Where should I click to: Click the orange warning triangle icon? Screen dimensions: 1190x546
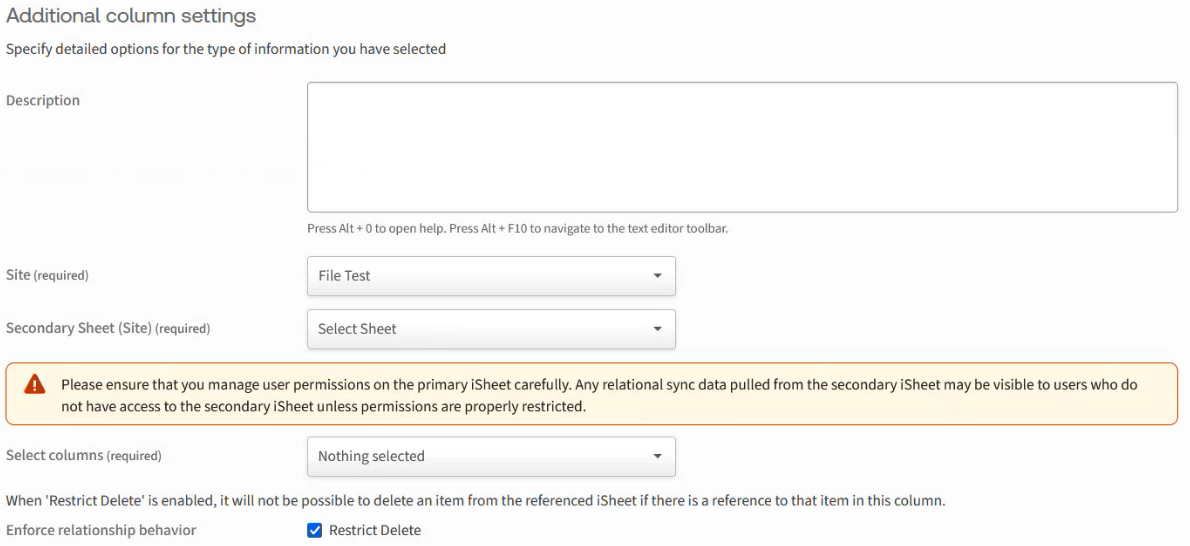tap(35, 384)
